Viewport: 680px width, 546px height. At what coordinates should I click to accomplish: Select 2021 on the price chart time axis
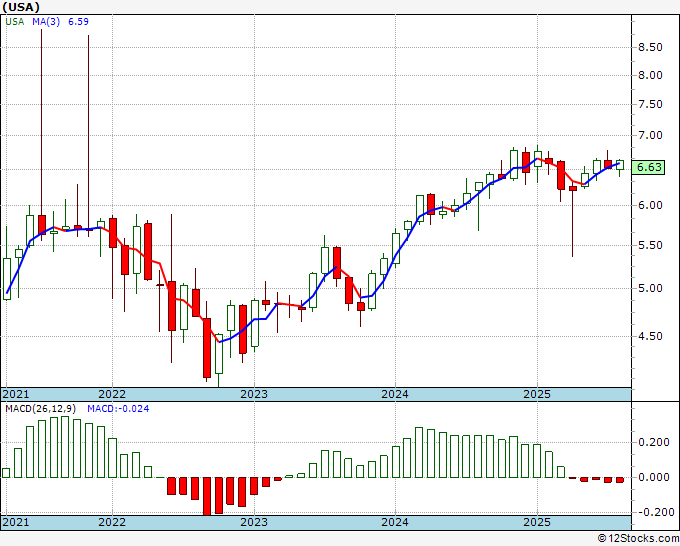(x=16, y=394)
